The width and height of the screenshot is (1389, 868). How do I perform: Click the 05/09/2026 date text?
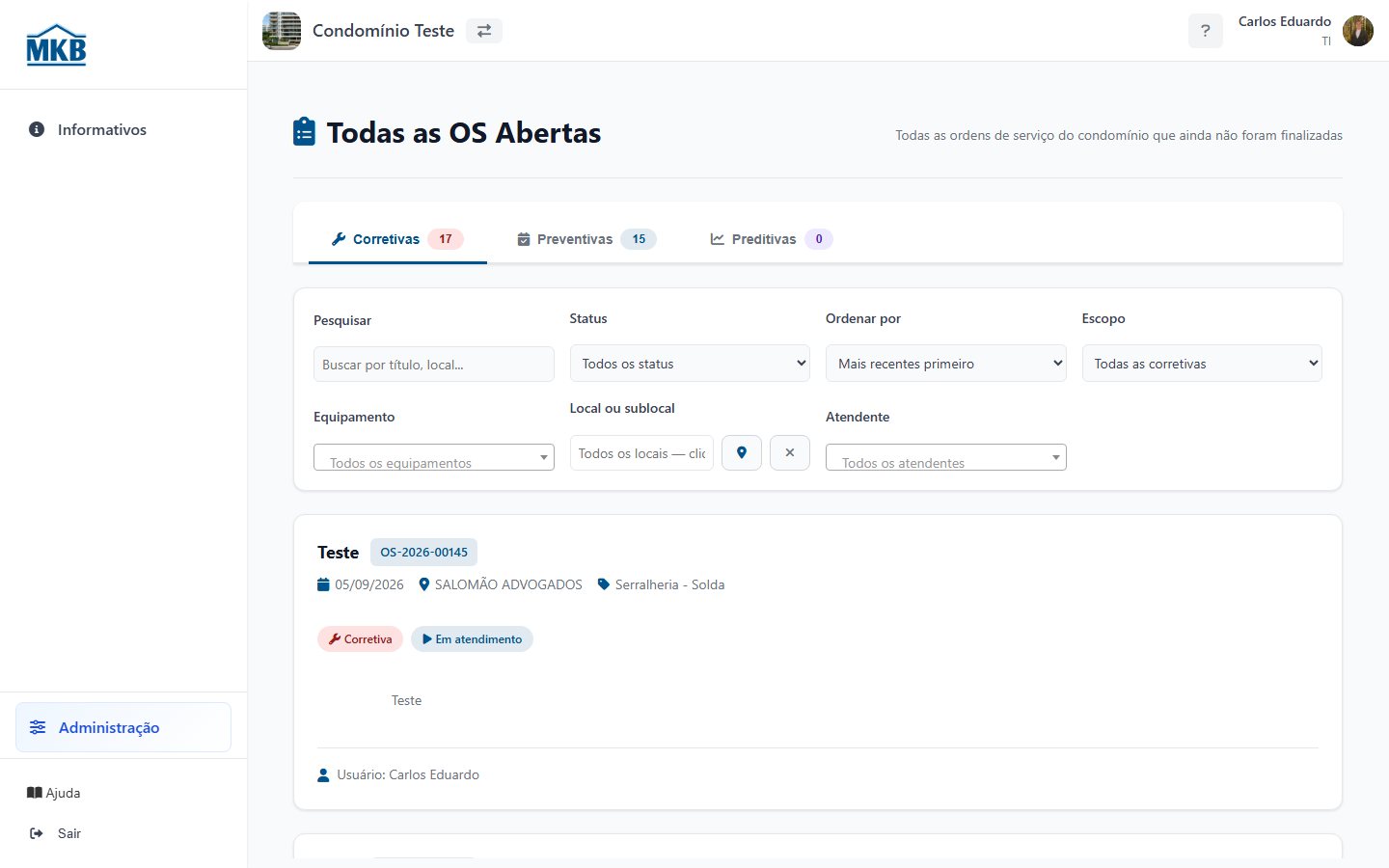(369, 584)
